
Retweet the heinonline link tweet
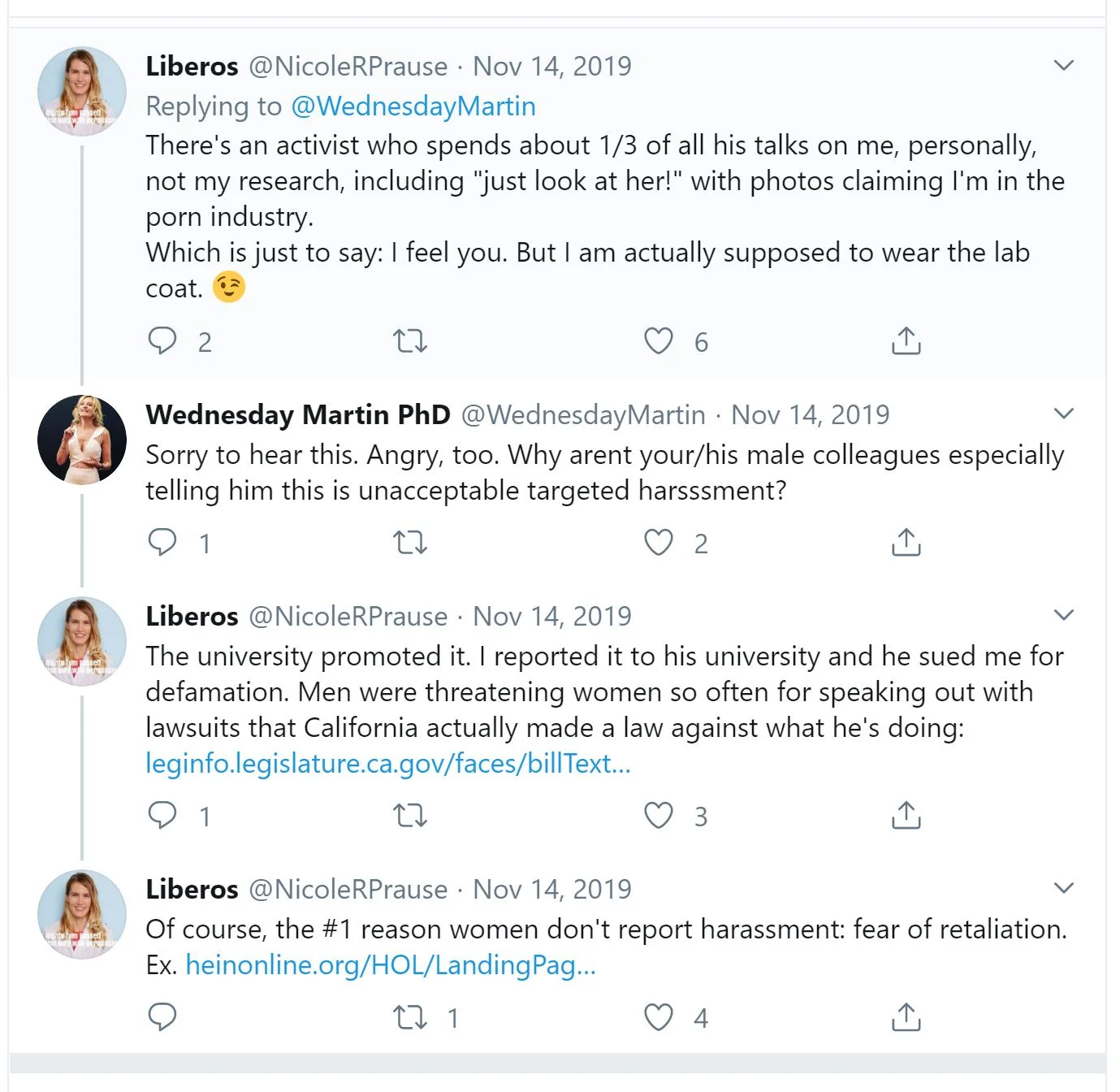410,1016
